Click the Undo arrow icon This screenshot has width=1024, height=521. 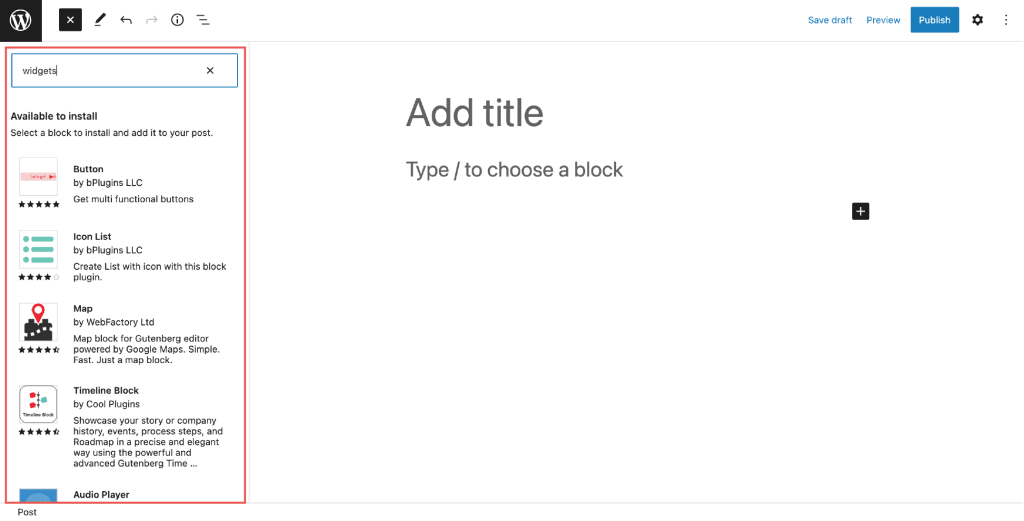(x=126, y=20)
